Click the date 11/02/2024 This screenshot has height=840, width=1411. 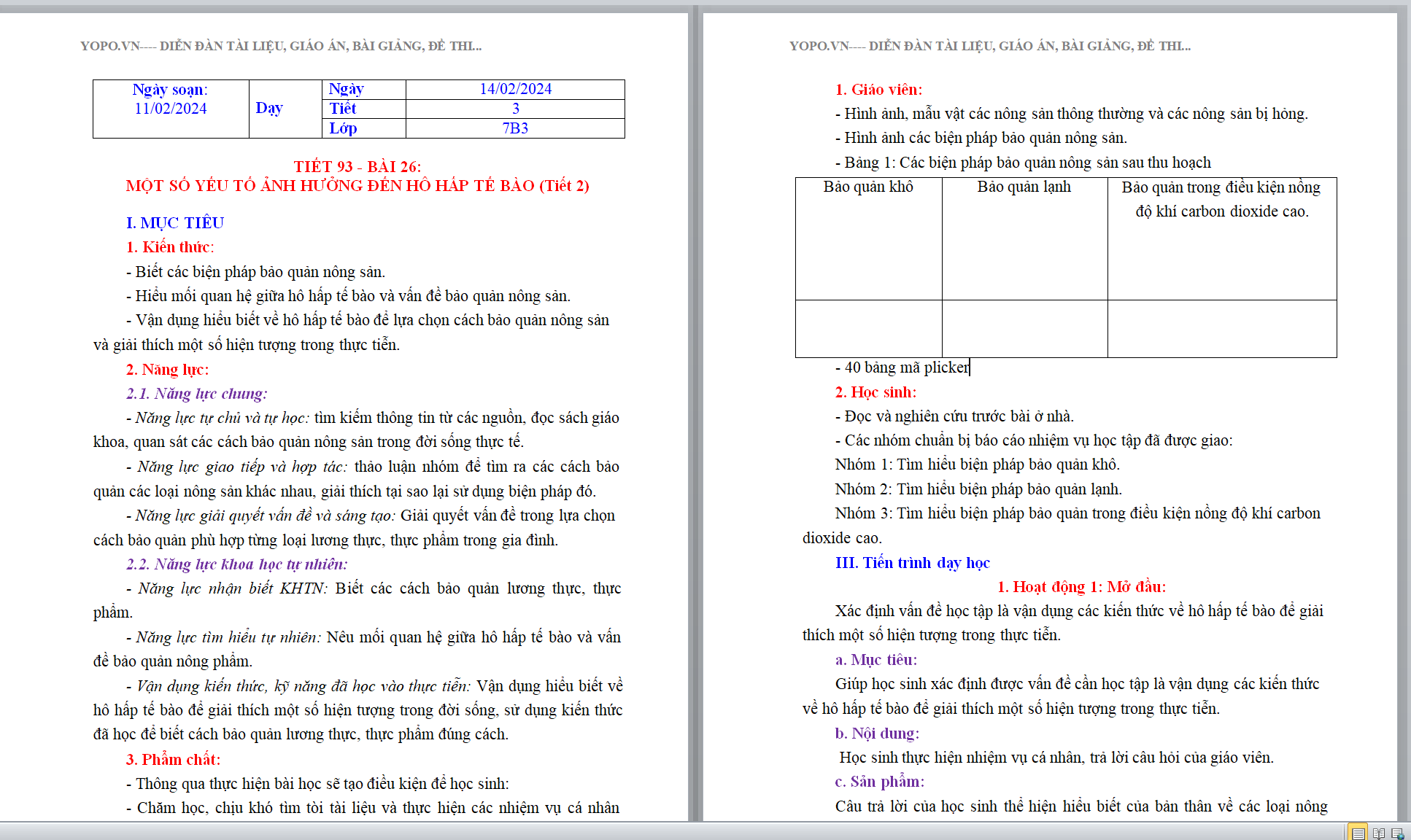[x=170, y=109]
